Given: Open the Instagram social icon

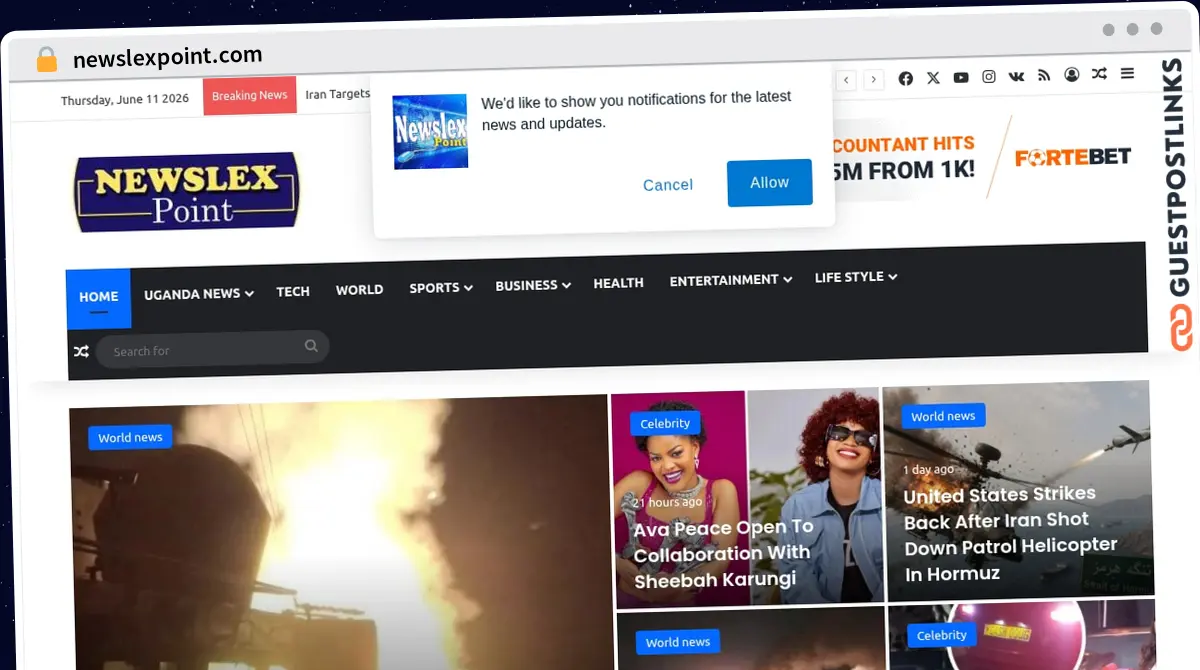Looking at the screenshot, I should (989, 77).
